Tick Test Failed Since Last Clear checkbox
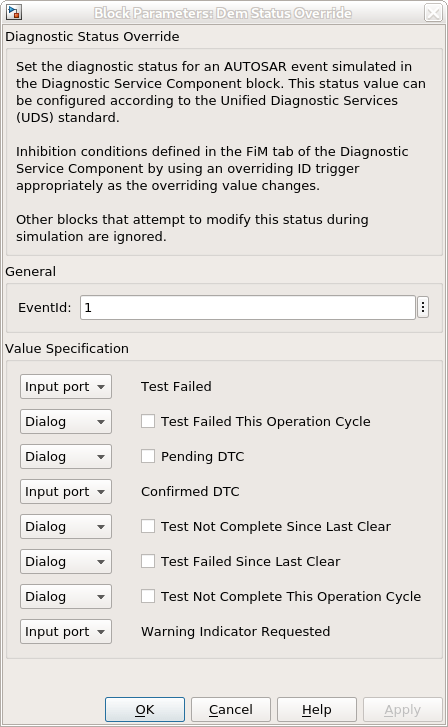This screenshot has width=448, height=727. [x=148, y=561]
